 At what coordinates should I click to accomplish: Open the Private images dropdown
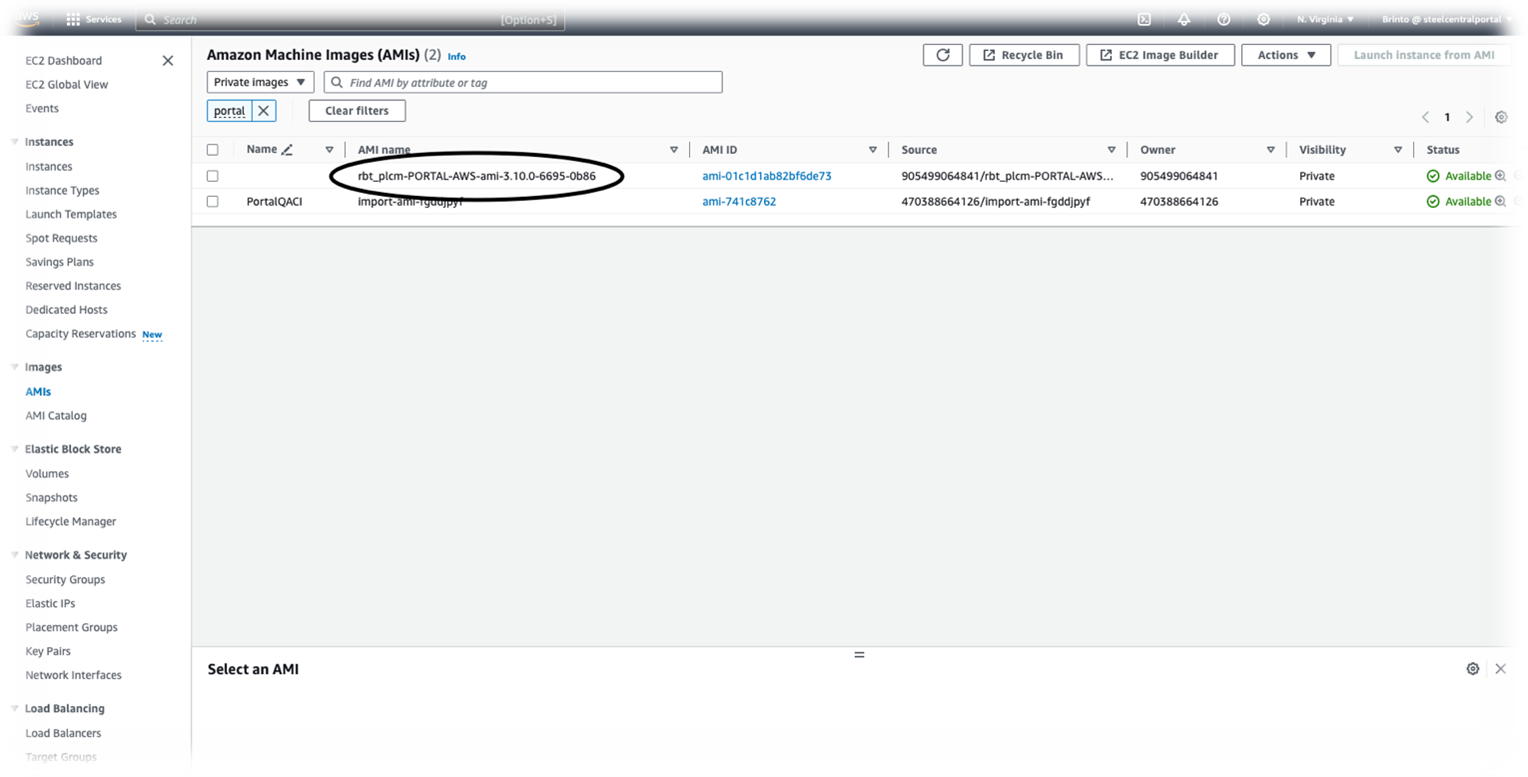(260, 82)
